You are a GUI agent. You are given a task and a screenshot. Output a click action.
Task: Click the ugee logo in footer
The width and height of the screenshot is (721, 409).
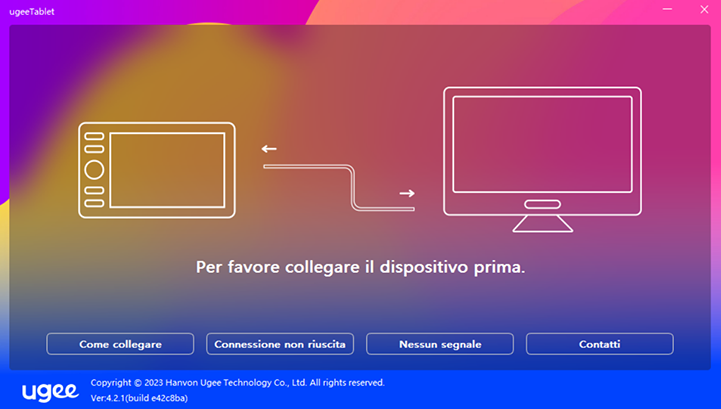(50, 392)
